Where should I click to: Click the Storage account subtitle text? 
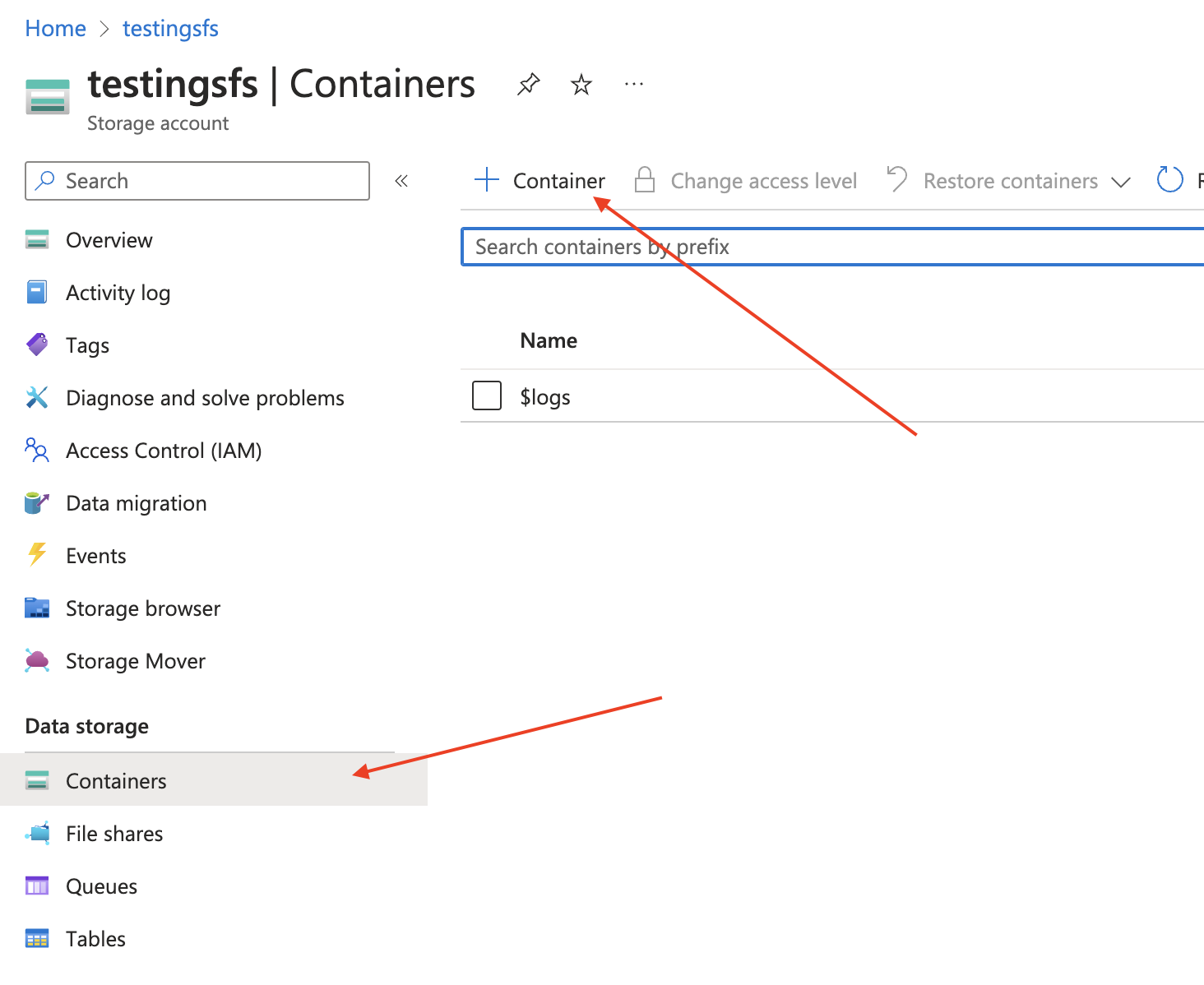pos(158,123)
